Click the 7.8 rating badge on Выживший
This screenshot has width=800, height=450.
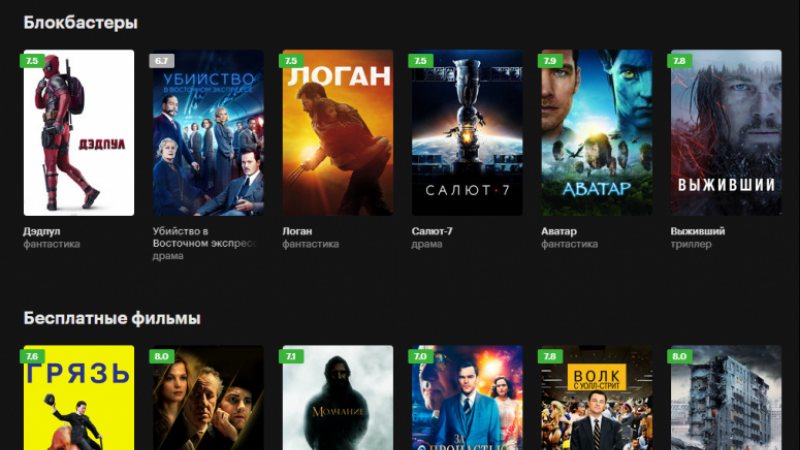coord(680,61)
